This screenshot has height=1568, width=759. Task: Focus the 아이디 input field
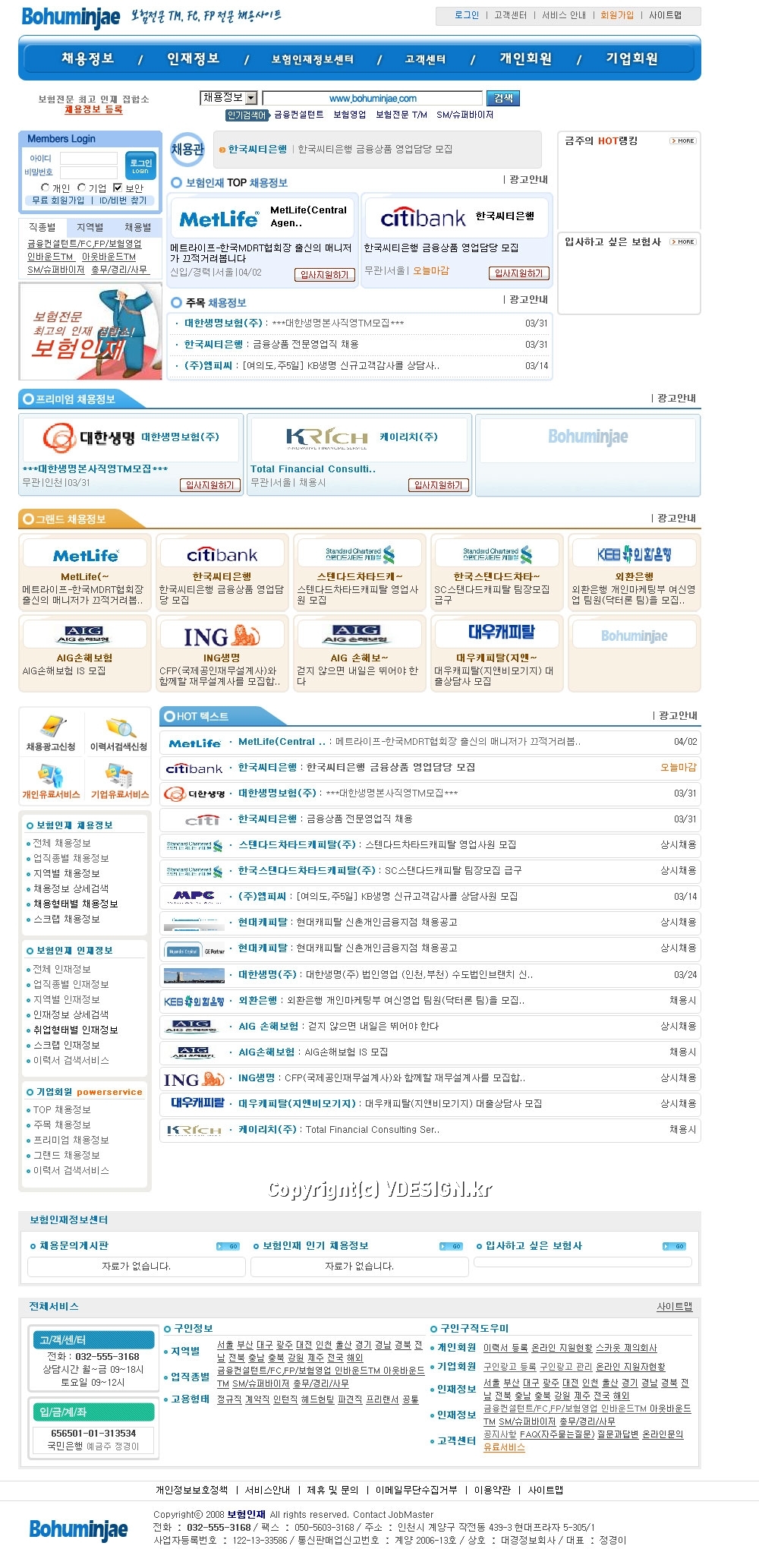pos(89,158)
